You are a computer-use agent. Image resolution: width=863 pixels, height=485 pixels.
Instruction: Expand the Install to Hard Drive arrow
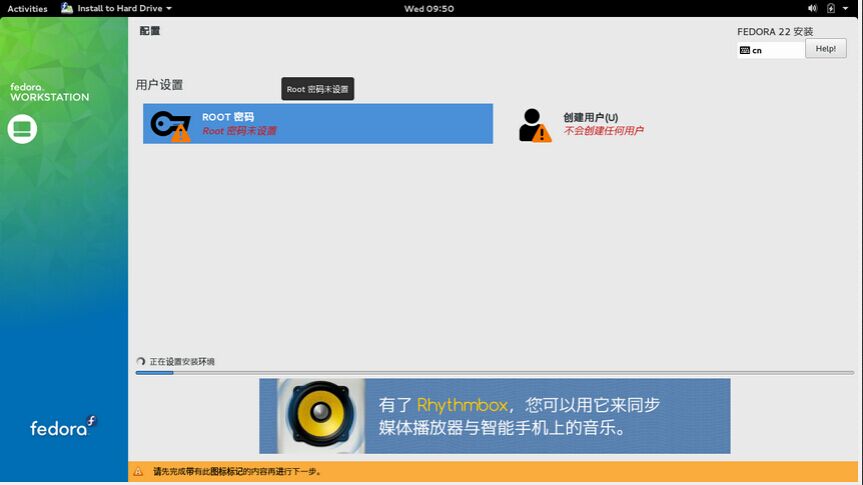pos(168,8)
